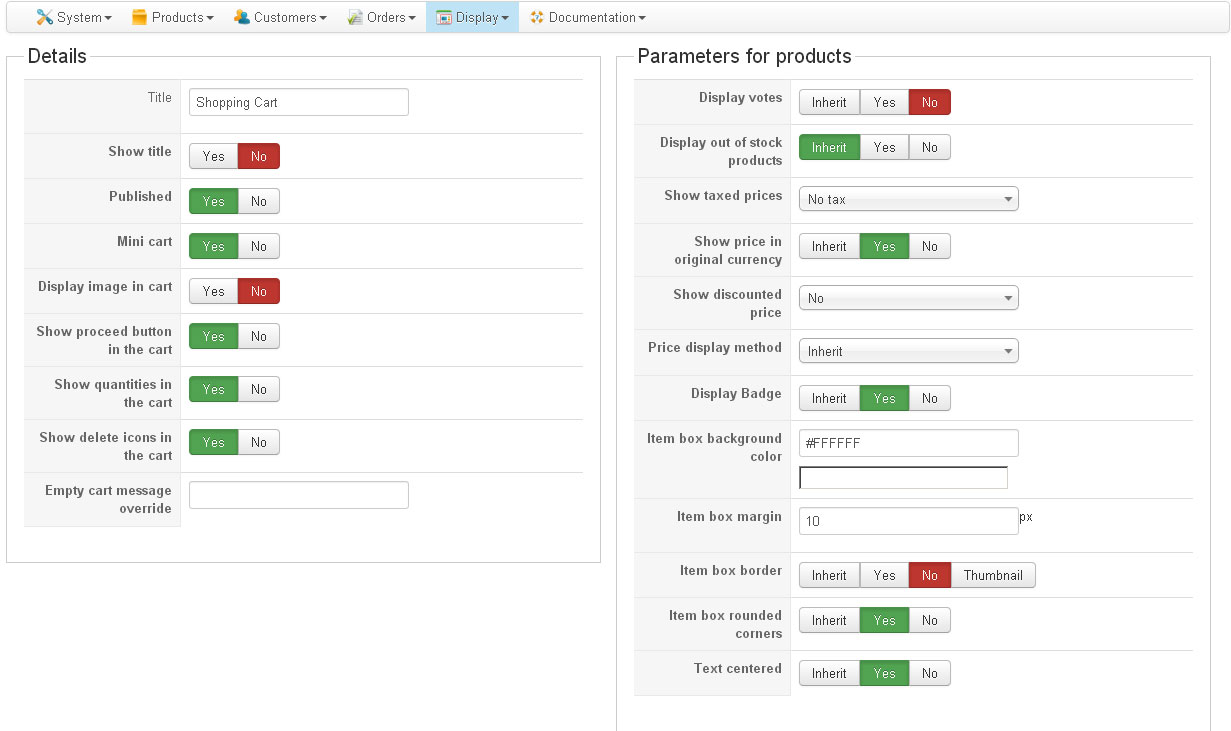1231x731 pixels.
Task: Open the Price display method dropdown
Action: pyautogui.click(x=908, y=351)
